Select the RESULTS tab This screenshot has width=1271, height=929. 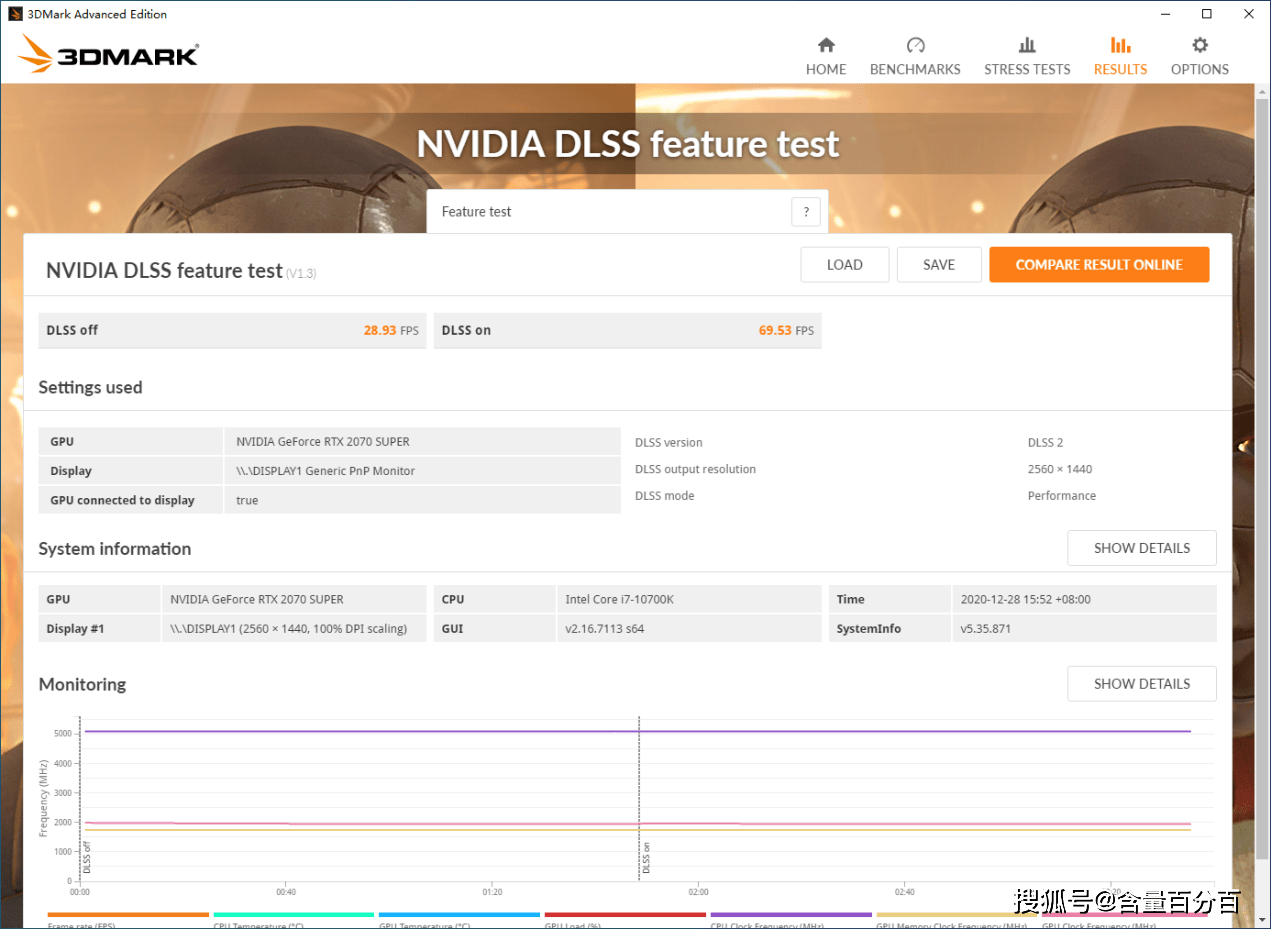point(1120,56)
